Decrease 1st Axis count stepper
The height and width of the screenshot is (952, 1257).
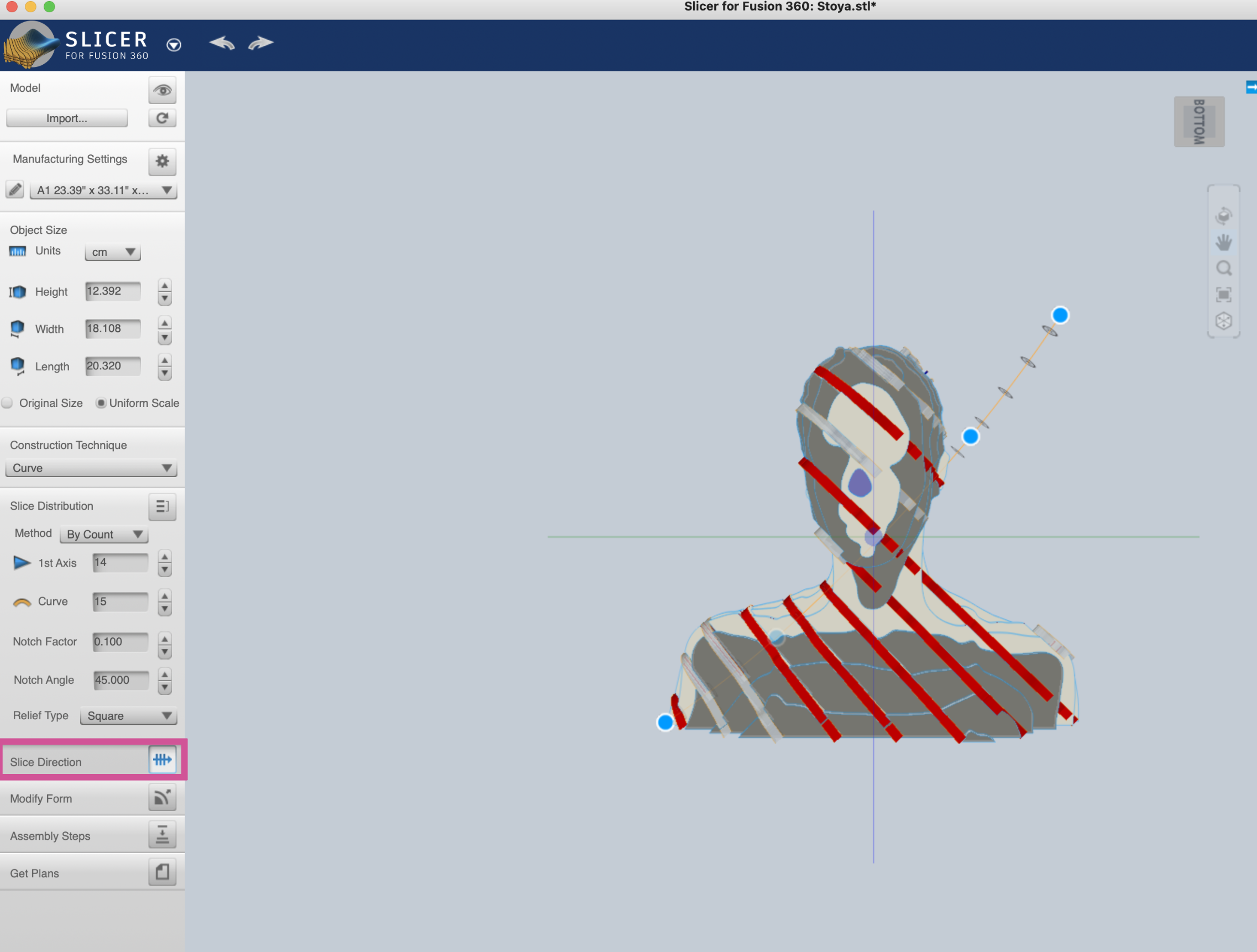pos(165,571)
